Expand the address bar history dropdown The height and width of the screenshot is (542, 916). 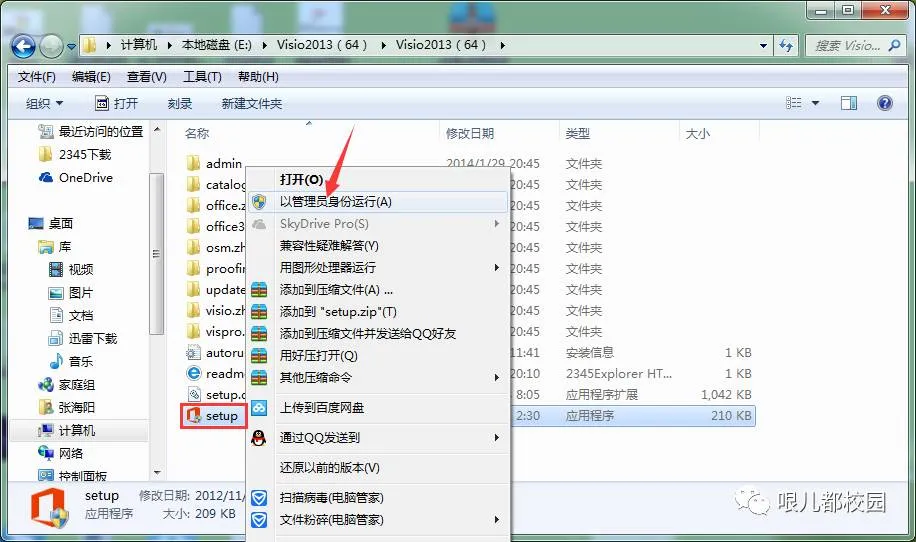[x=763, y=46]
